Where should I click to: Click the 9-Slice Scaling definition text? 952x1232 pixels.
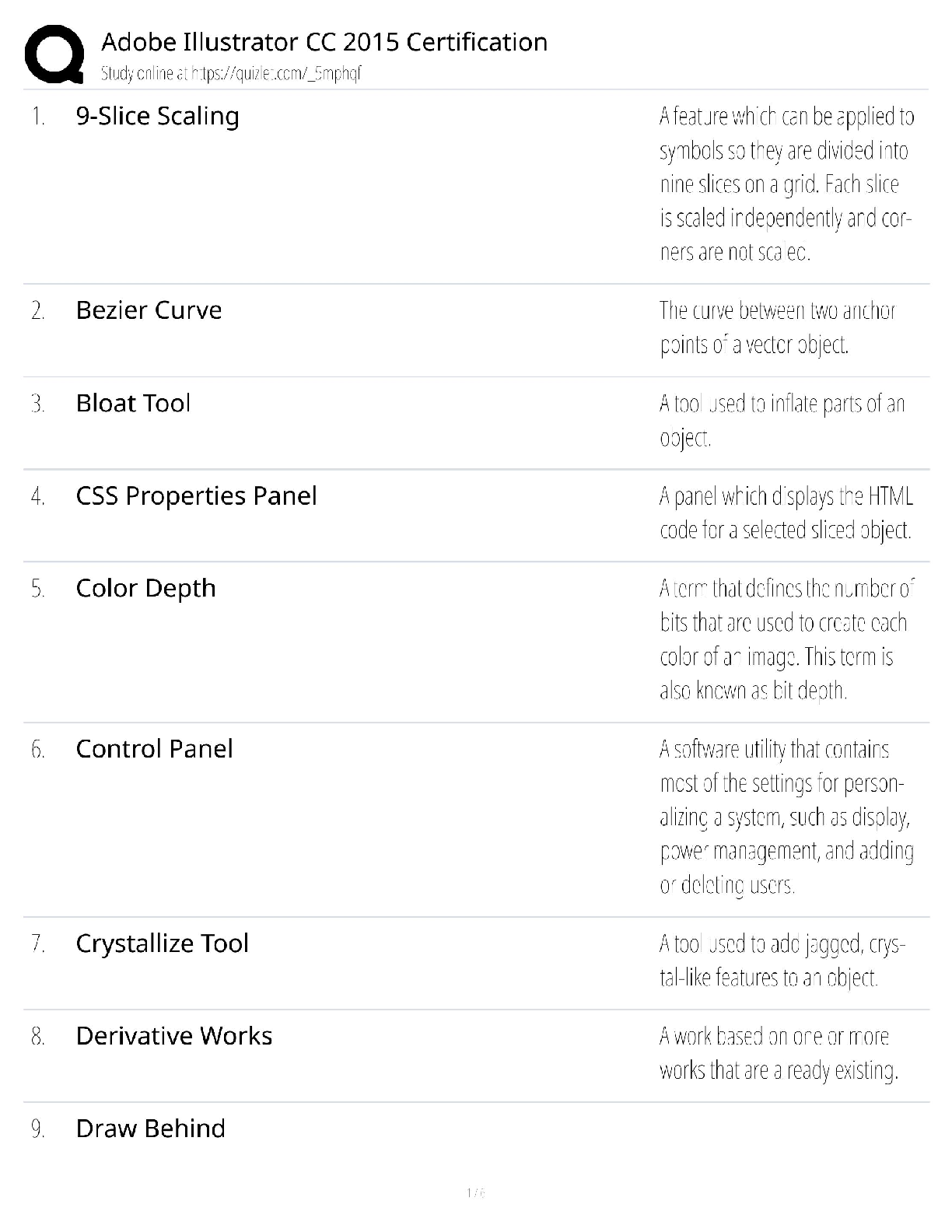786,184
